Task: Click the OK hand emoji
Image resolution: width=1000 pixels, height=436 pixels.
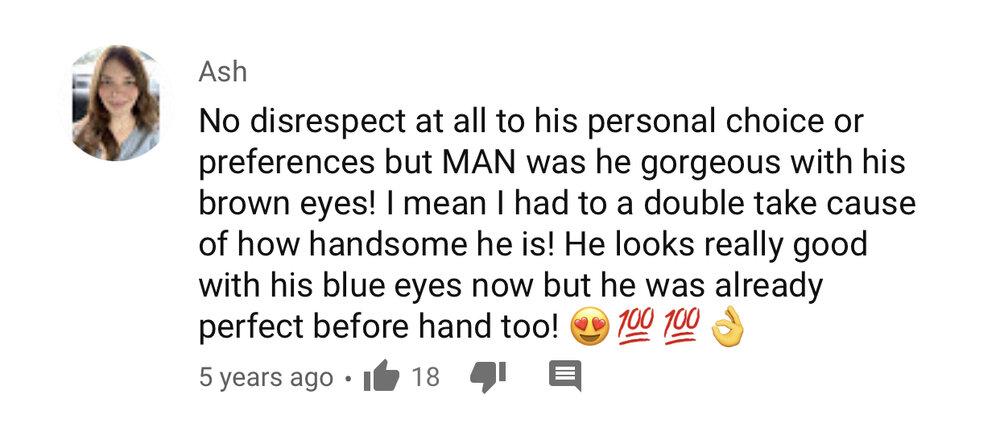Action: tap(728, 327)
